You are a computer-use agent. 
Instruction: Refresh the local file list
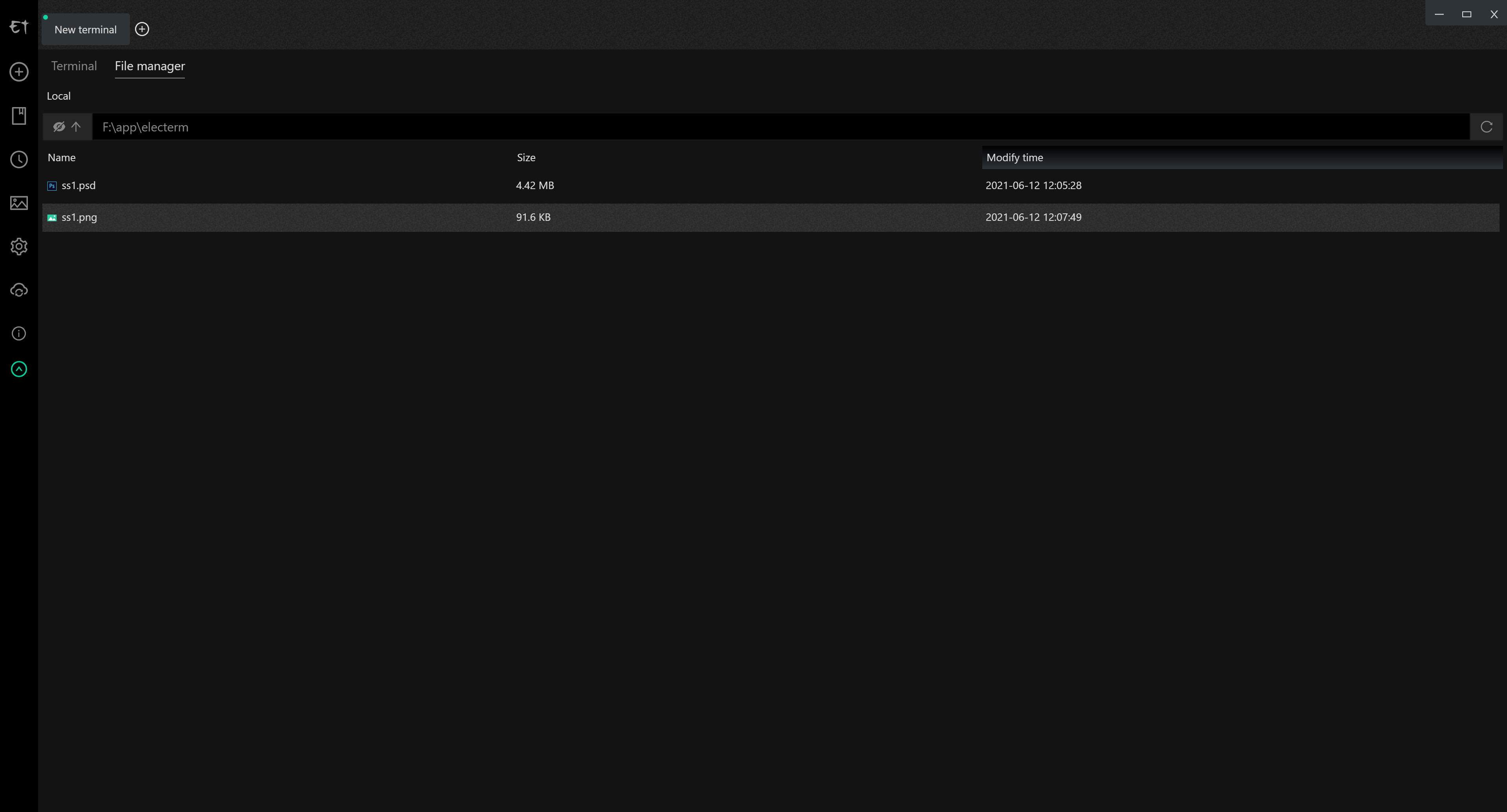click(1486, 127)
